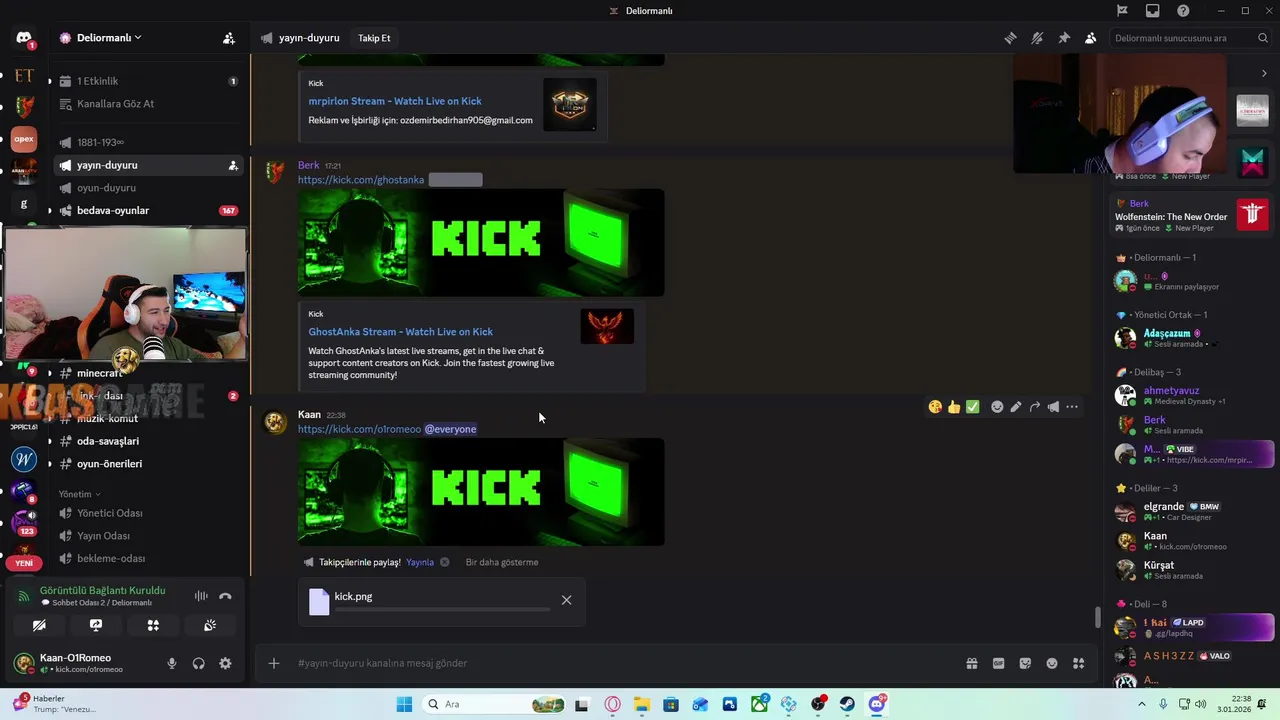Cancel the kick.png upload
Image resolution: width=1280 pixels, height=720 pixels.
(566, 600)
